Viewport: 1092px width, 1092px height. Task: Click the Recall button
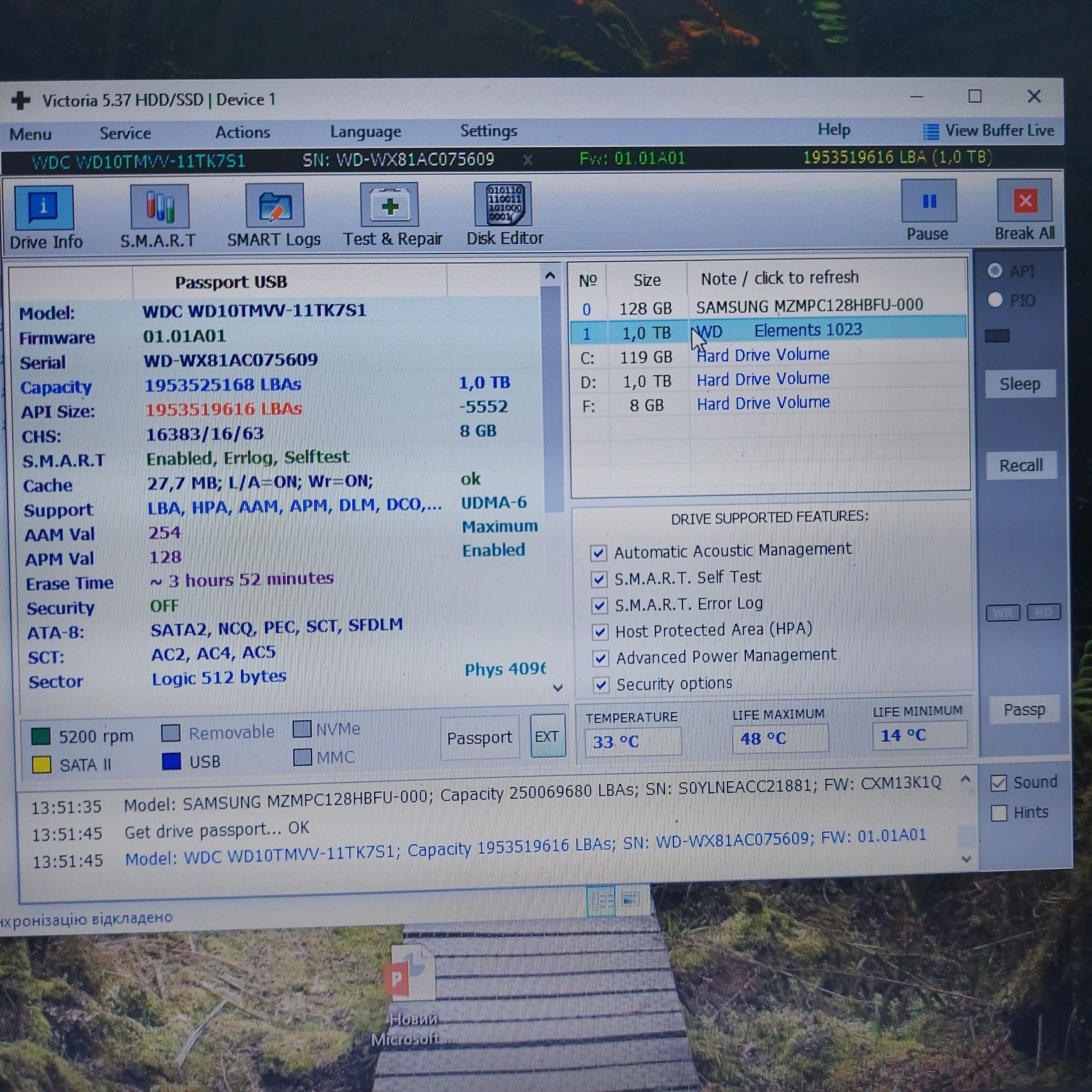1021,465
